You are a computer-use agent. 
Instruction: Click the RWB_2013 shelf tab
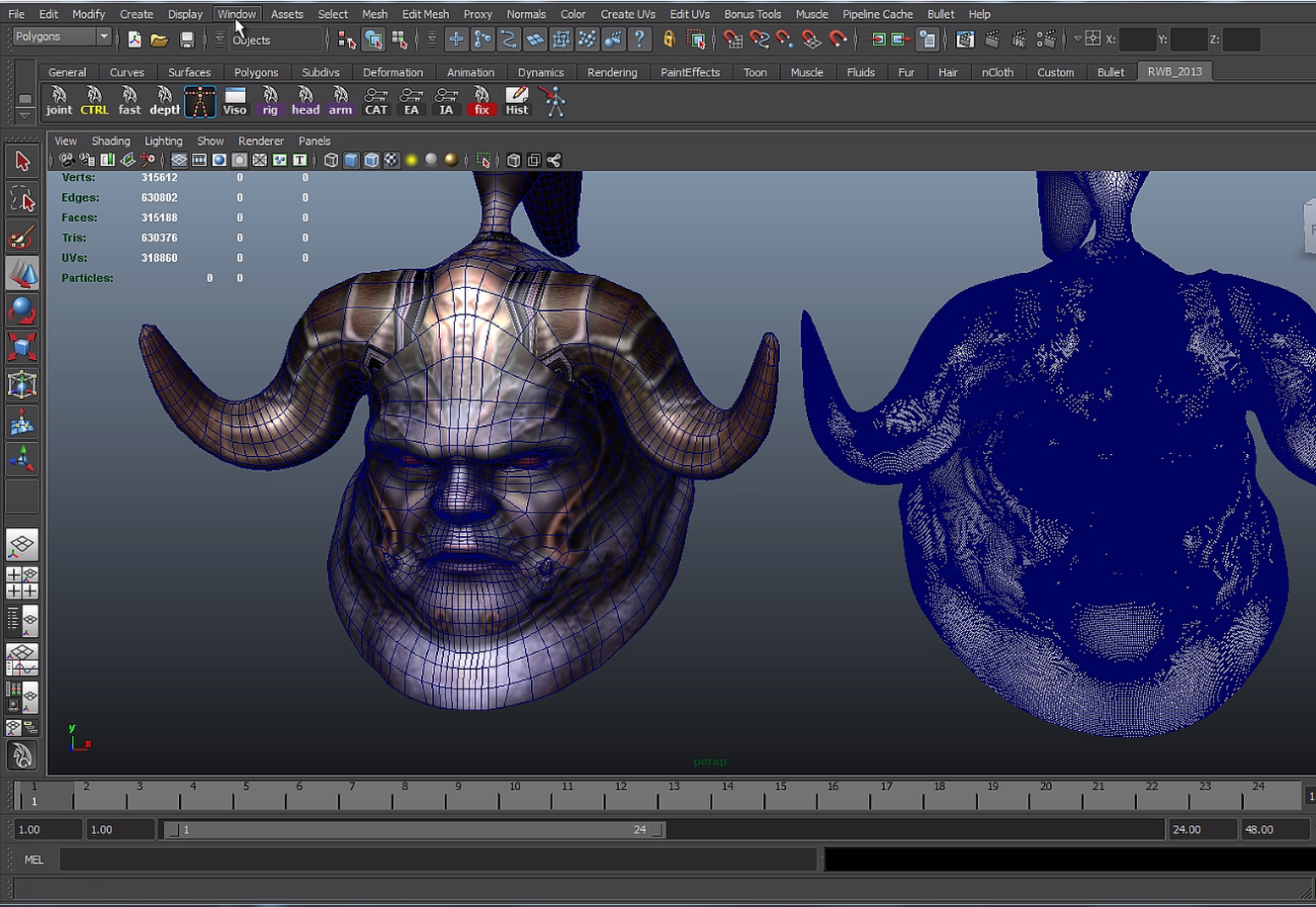(x=1174, y=71)
